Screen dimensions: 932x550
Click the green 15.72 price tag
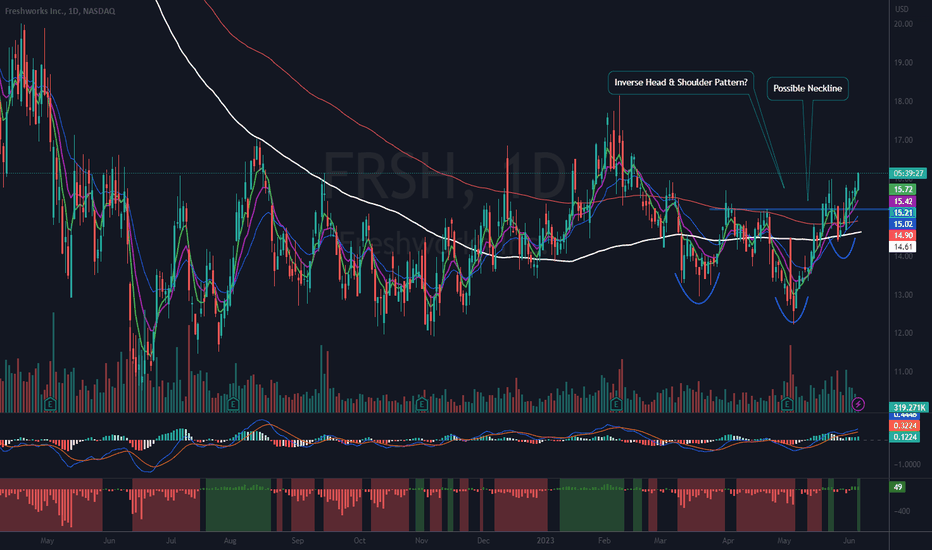pyautogui.click(x=903, y=190)
